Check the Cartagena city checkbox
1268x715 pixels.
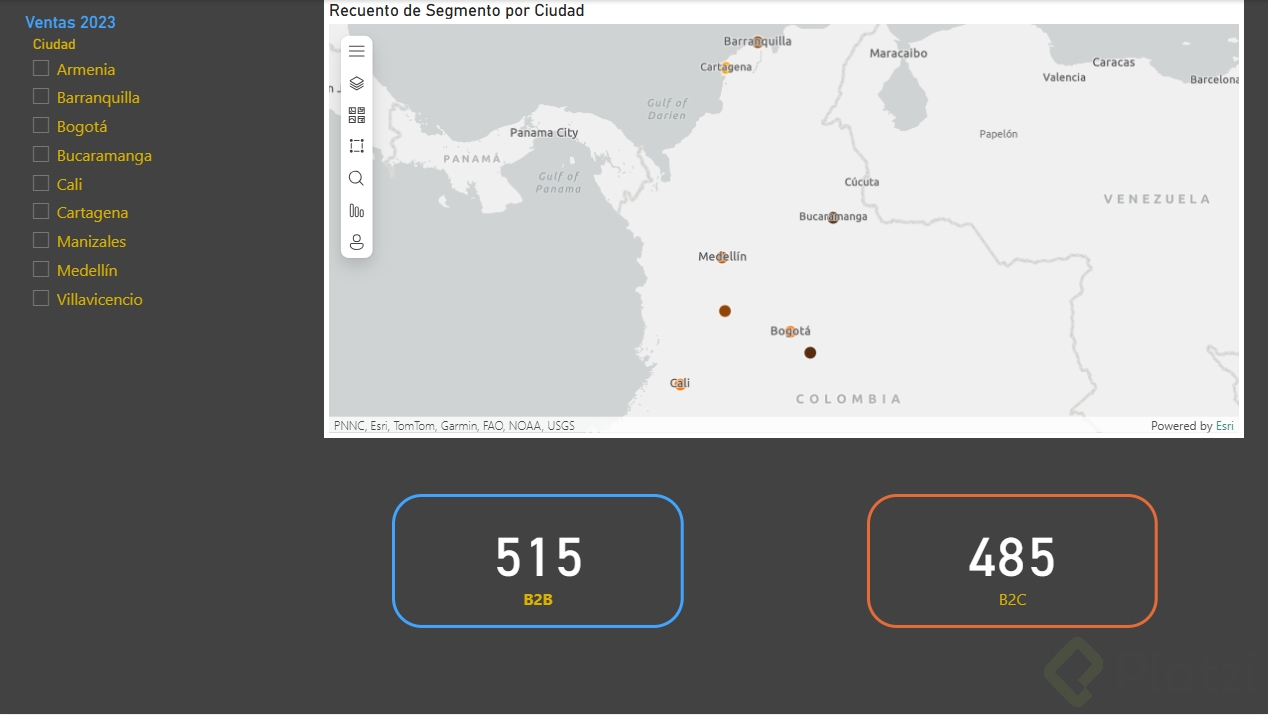pyautogui.click(x=41, y=211)
